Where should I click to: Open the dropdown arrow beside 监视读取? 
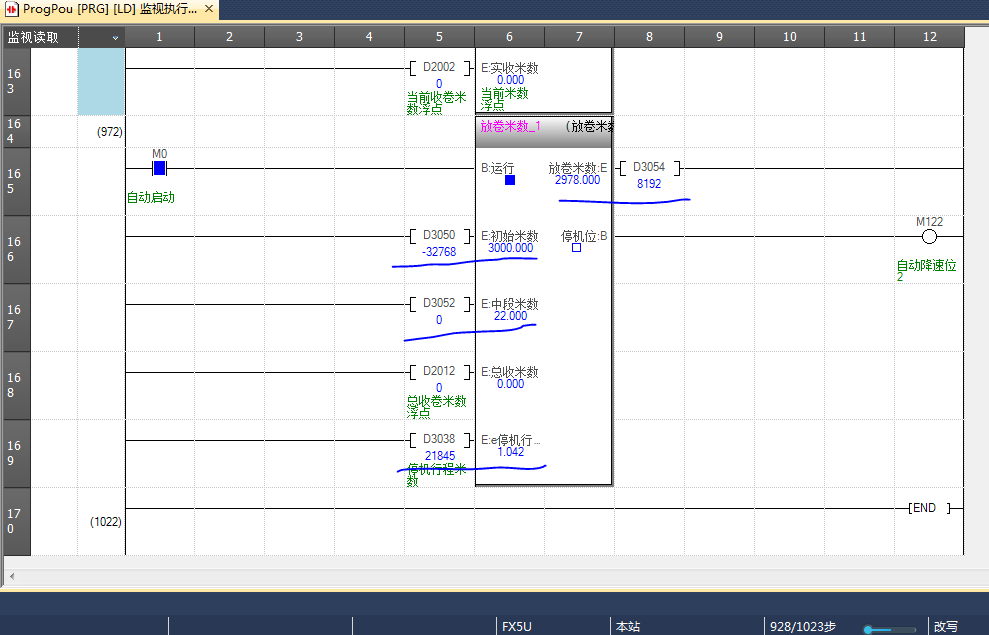click(115, 37)
